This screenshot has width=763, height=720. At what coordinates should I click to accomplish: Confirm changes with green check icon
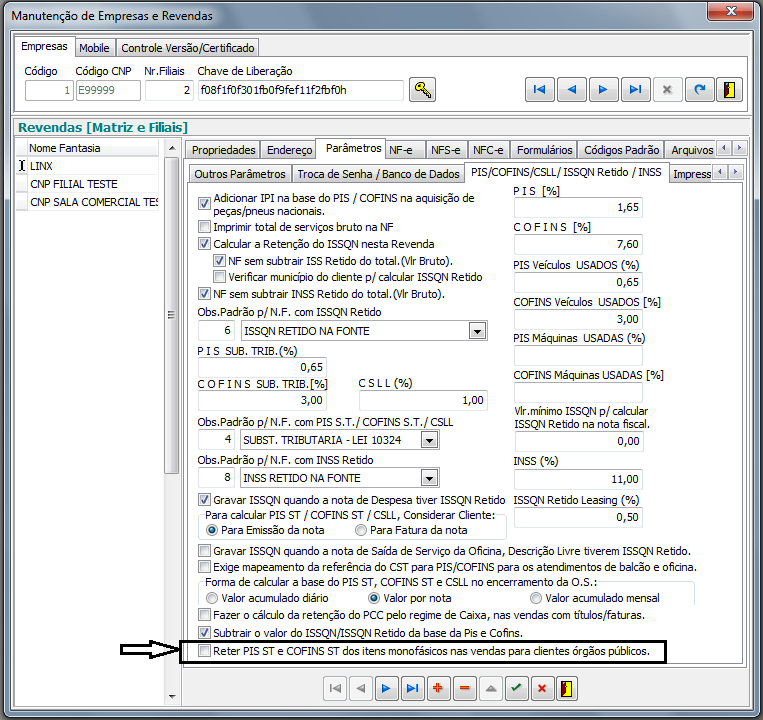point(516,688)
